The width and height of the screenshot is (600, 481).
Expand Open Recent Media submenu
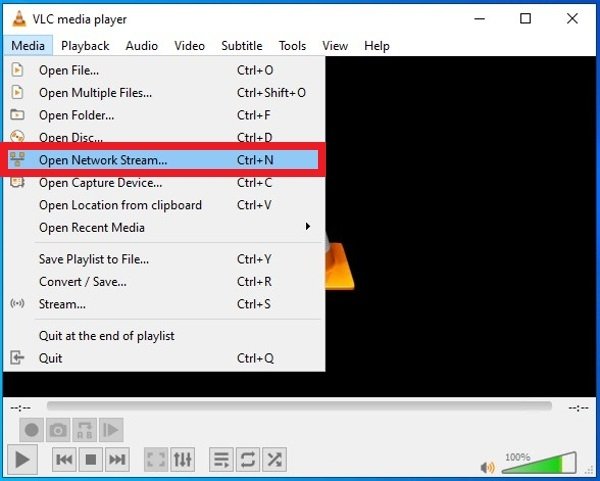(164, 228)
